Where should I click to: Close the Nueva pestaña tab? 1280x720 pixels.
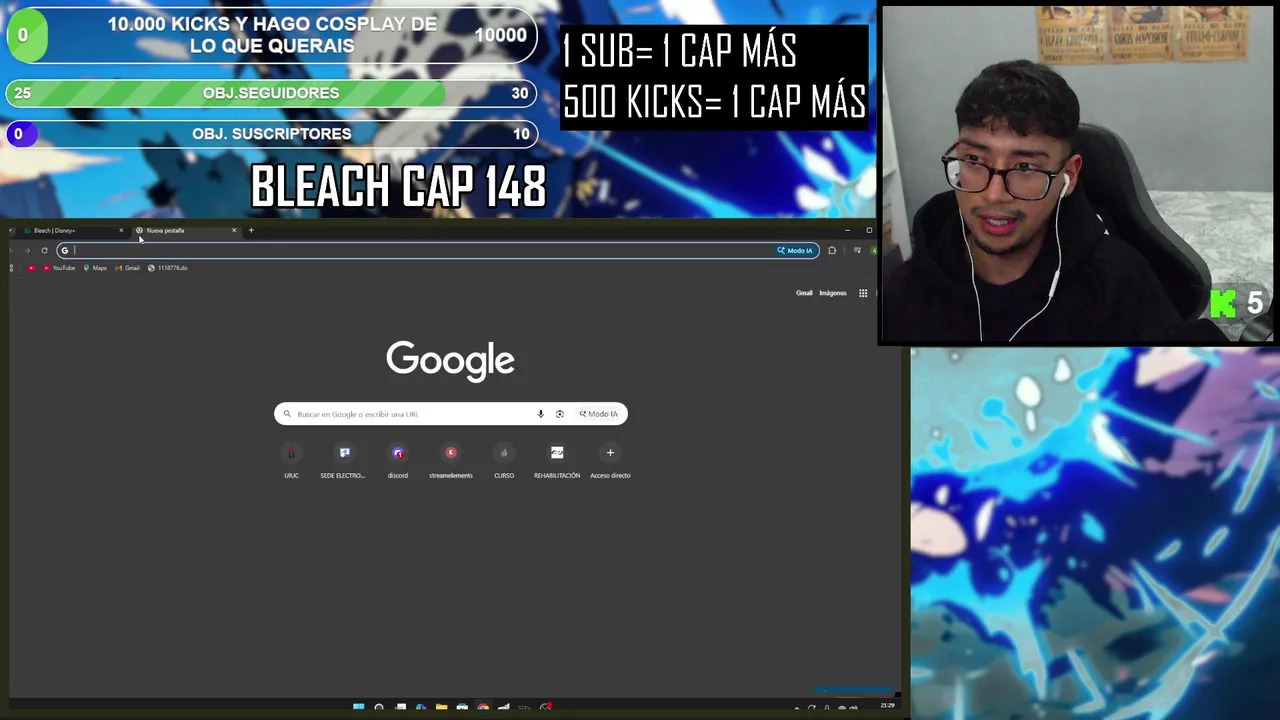pos(234,231)
